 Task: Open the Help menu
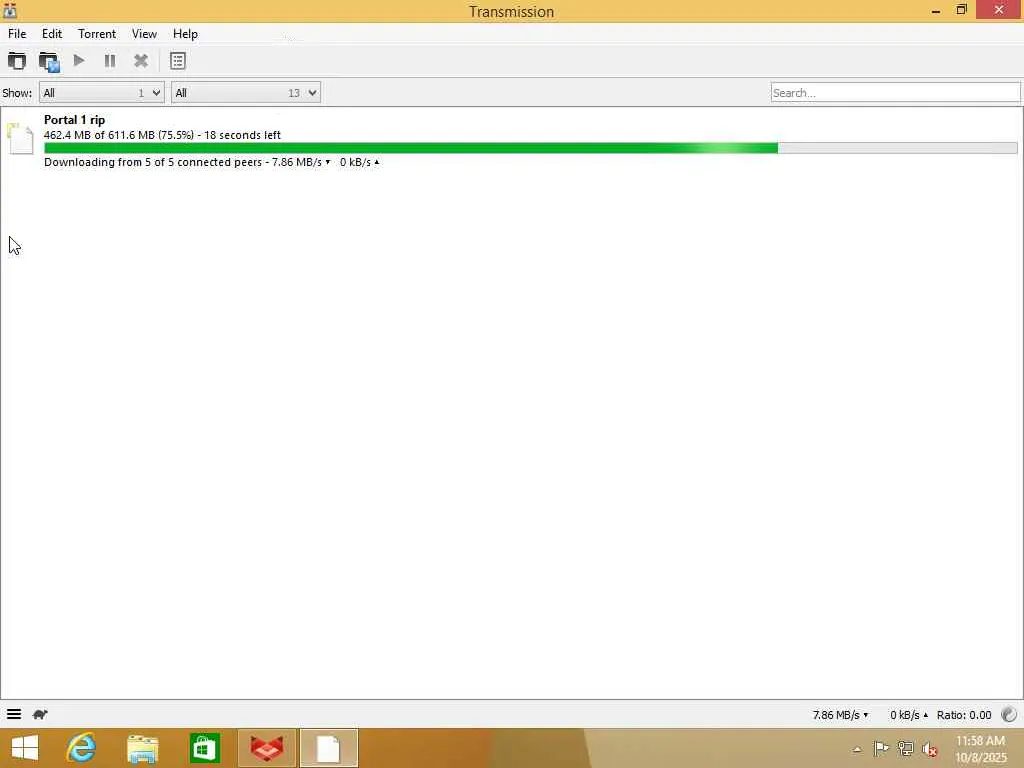[185, 34]
